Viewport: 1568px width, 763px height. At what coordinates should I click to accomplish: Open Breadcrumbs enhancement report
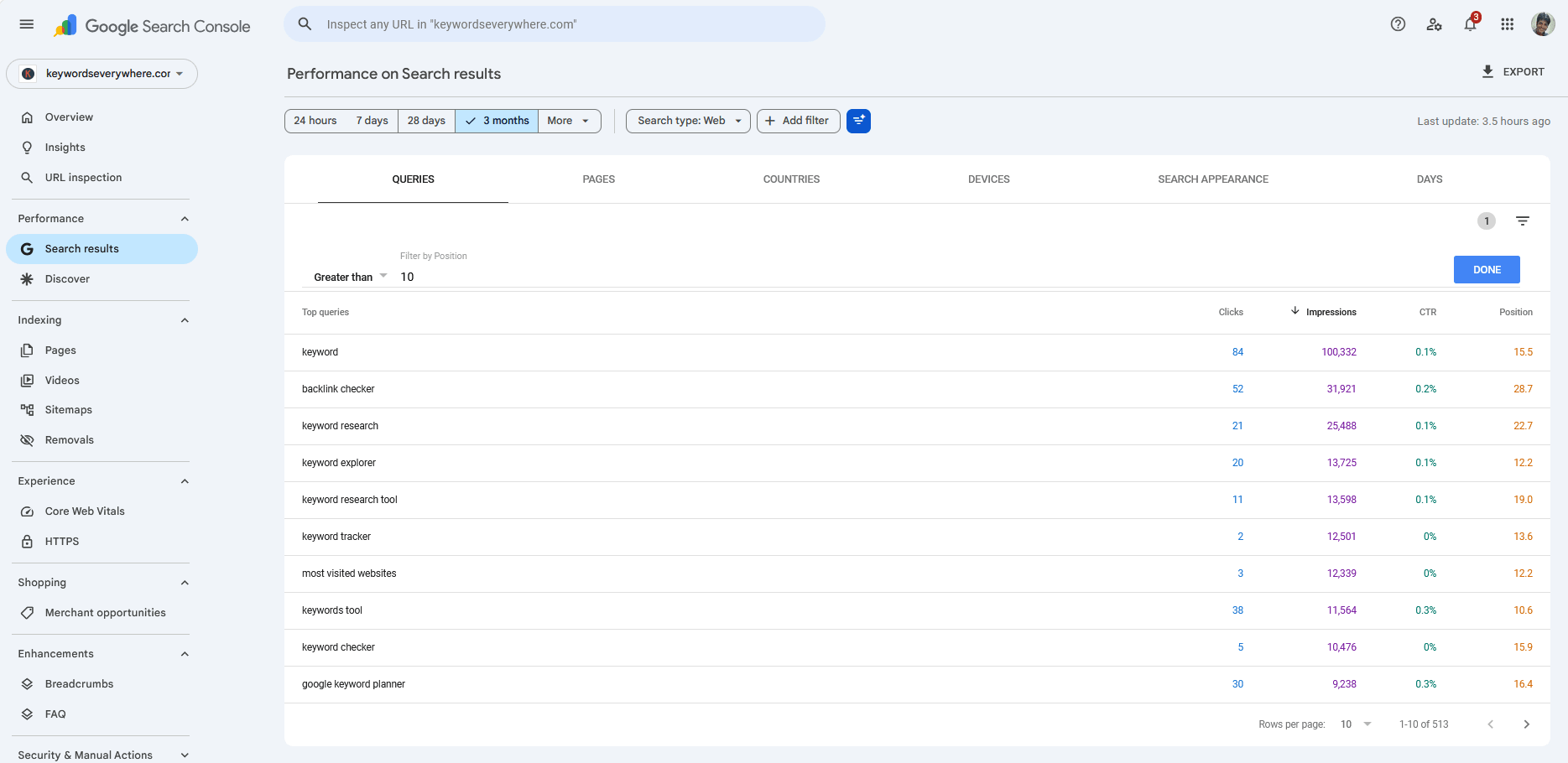click(102, 684)
